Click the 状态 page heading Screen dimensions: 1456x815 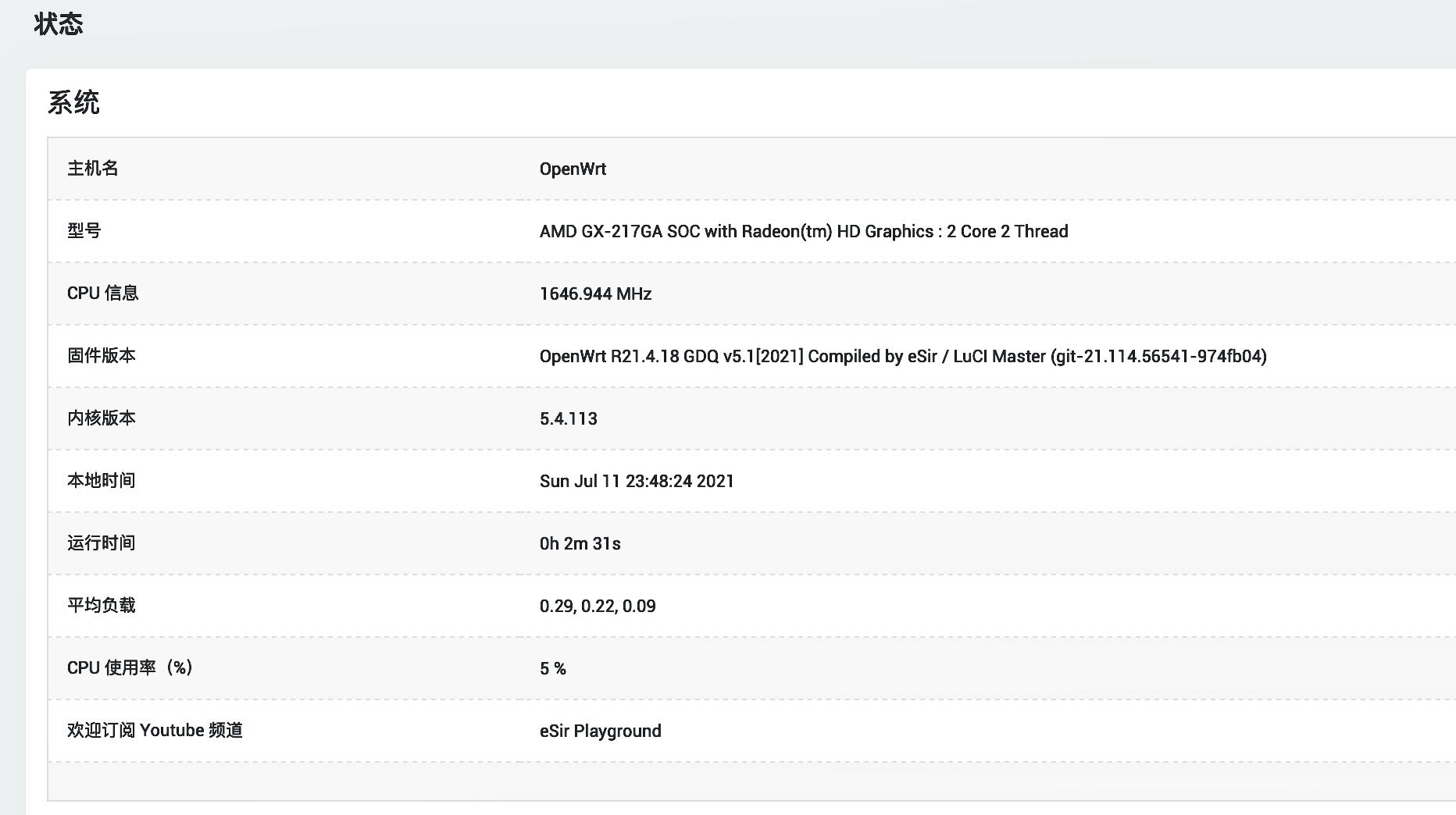(59, 24)
